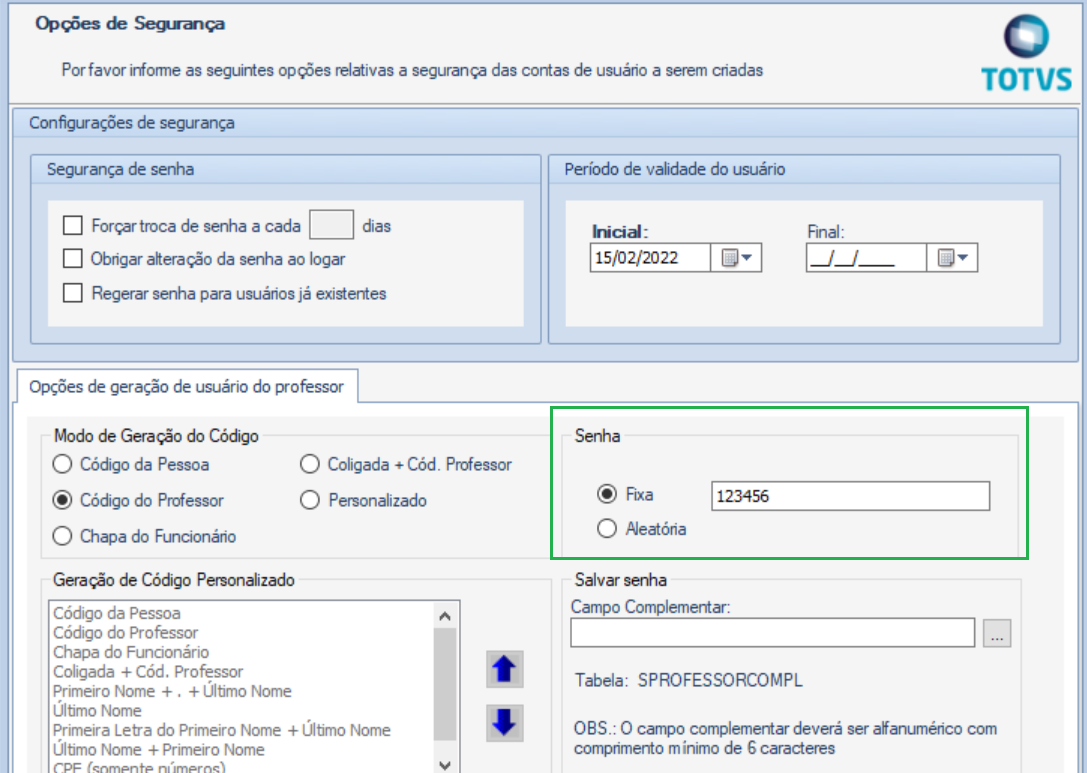
Task: Select 'Código do Professor' list item
Action: (125, 632)
